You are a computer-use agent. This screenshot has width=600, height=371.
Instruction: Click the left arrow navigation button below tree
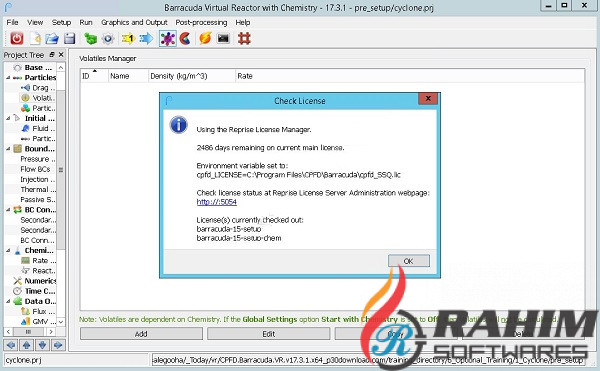click(11, 345)
